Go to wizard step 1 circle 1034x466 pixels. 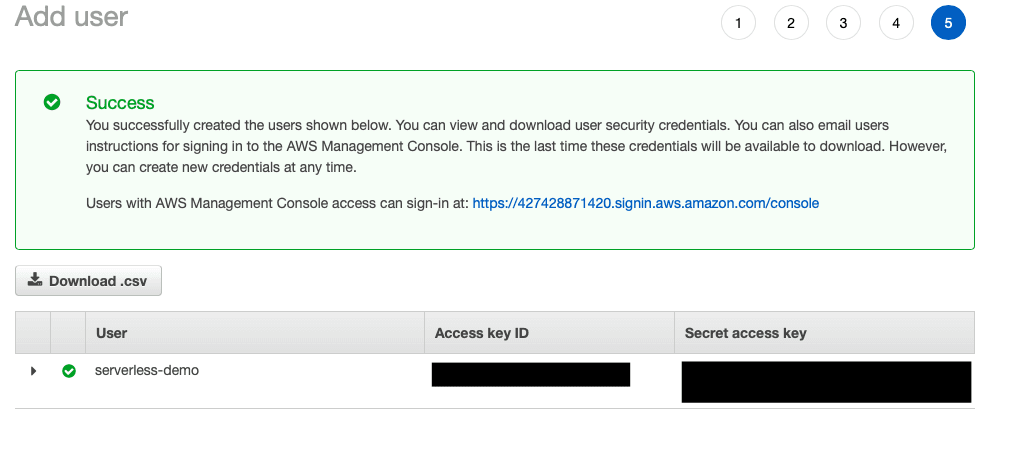pyautogui.click(x=738, y=23)
